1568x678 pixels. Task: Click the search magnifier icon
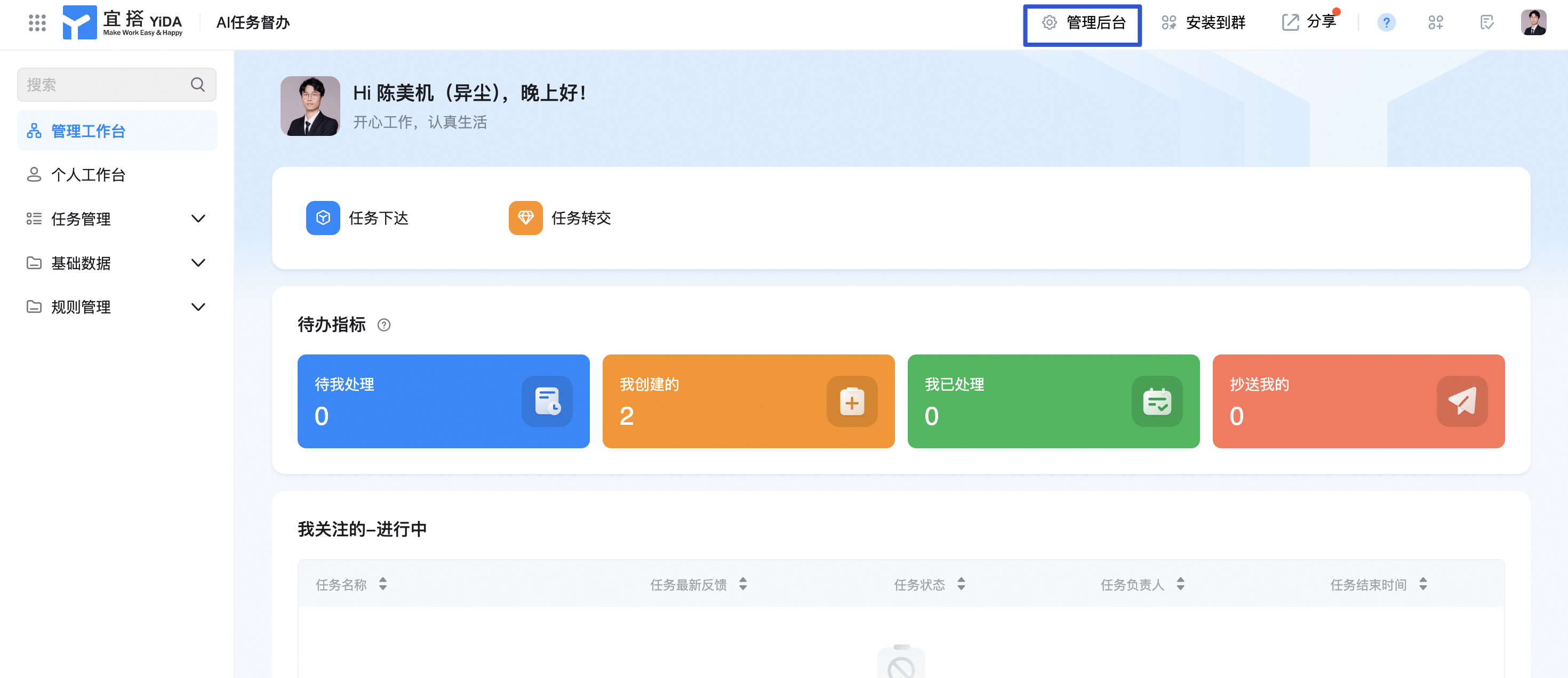(198, 85)
